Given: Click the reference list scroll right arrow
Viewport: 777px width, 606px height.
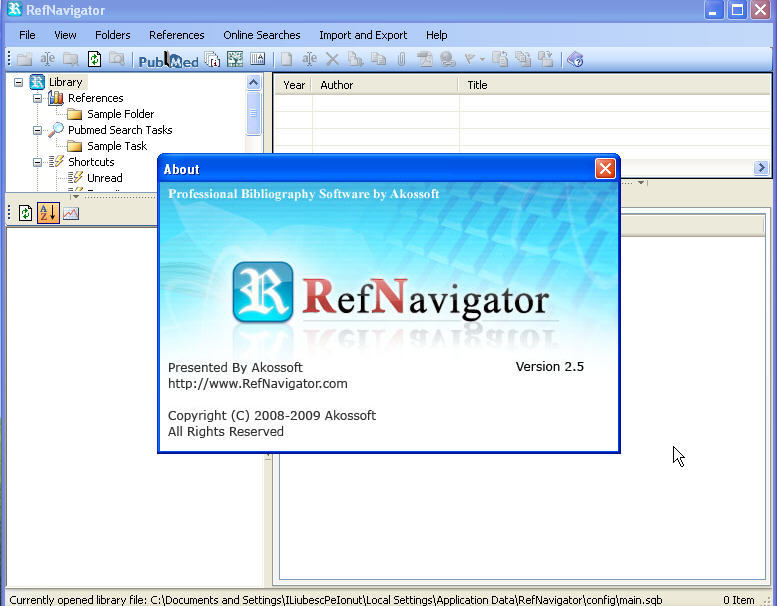Looking at the screenshot, I should click(761, 167).
